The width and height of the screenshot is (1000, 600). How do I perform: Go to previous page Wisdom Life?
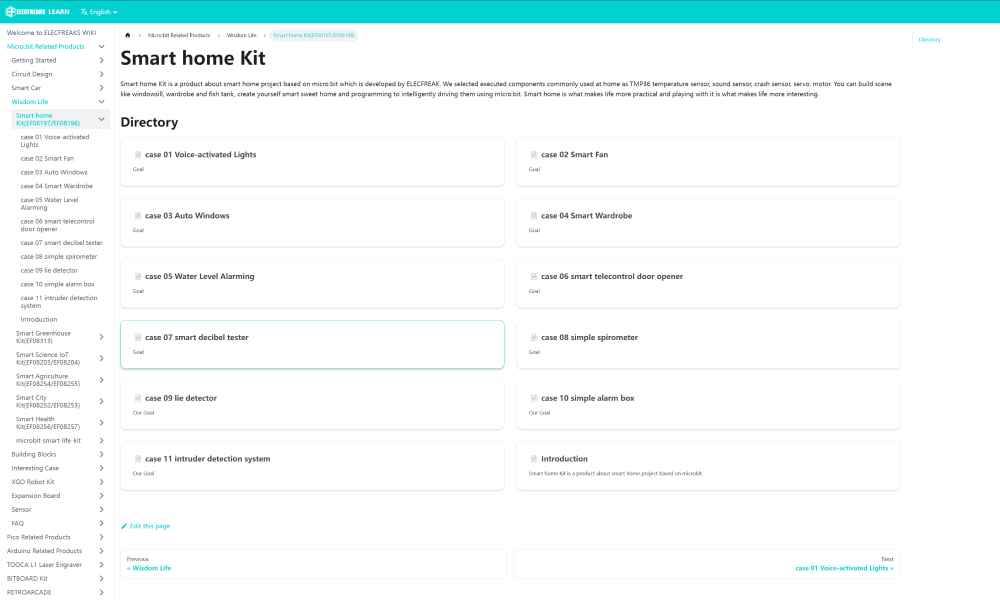(x=151, y=568)
